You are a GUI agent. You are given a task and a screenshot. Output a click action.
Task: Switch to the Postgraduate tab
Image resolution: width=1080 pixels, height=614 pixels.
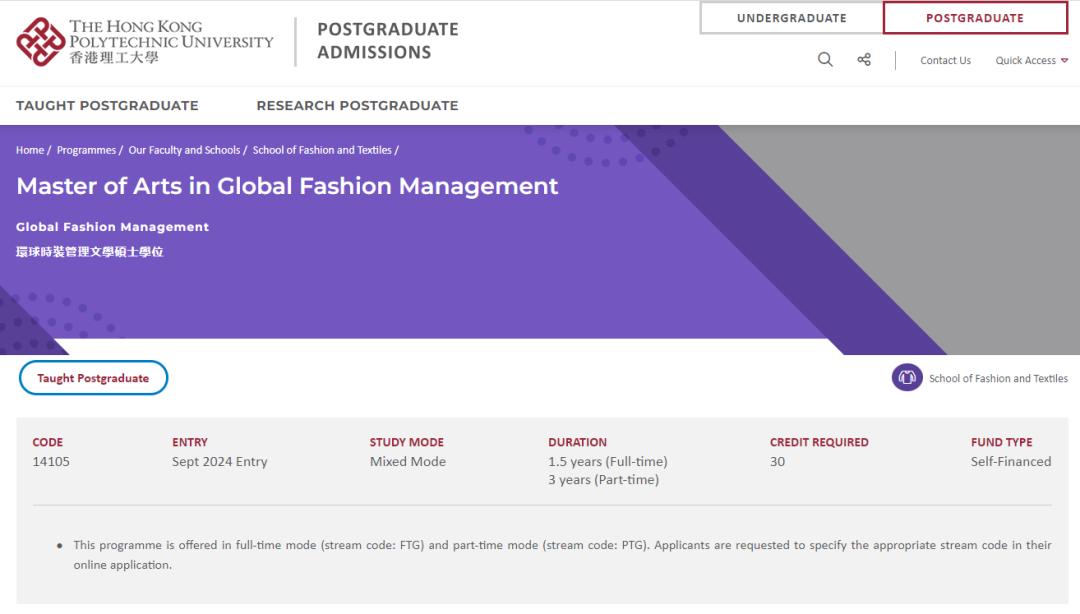point(975,18)
